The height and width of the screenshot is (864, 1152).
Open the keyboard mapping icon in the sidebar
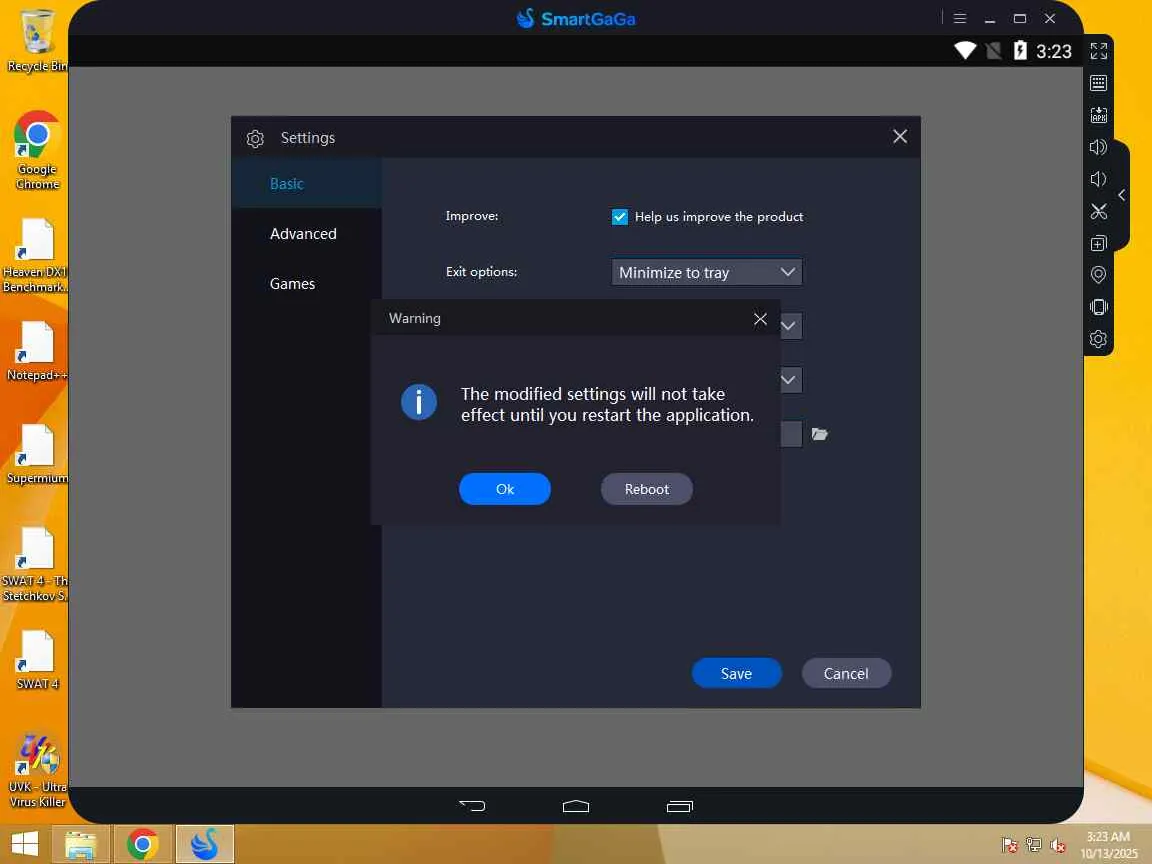(1098, 83)
